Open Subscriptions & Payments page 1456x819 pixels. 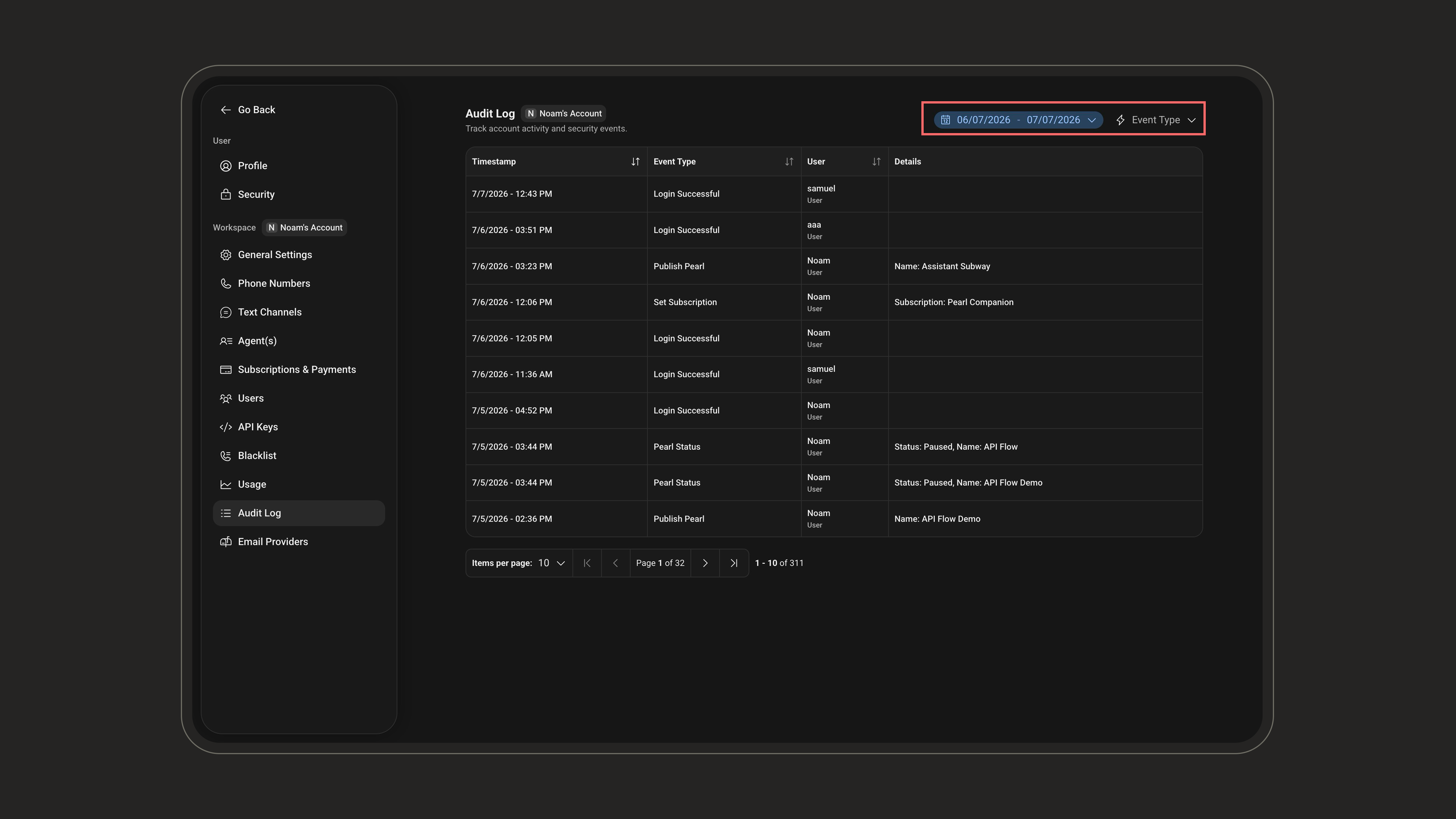pos(298,370)
